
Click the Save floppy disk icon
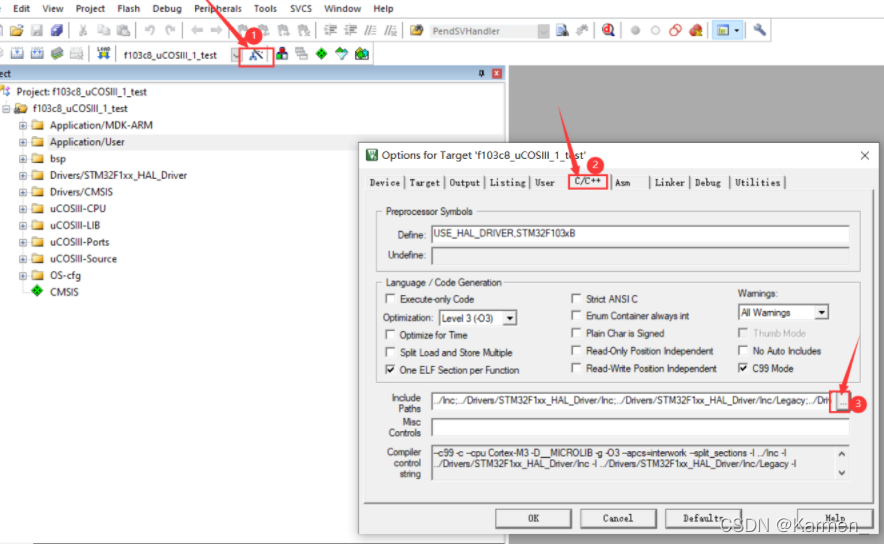[x=37, y=30]
